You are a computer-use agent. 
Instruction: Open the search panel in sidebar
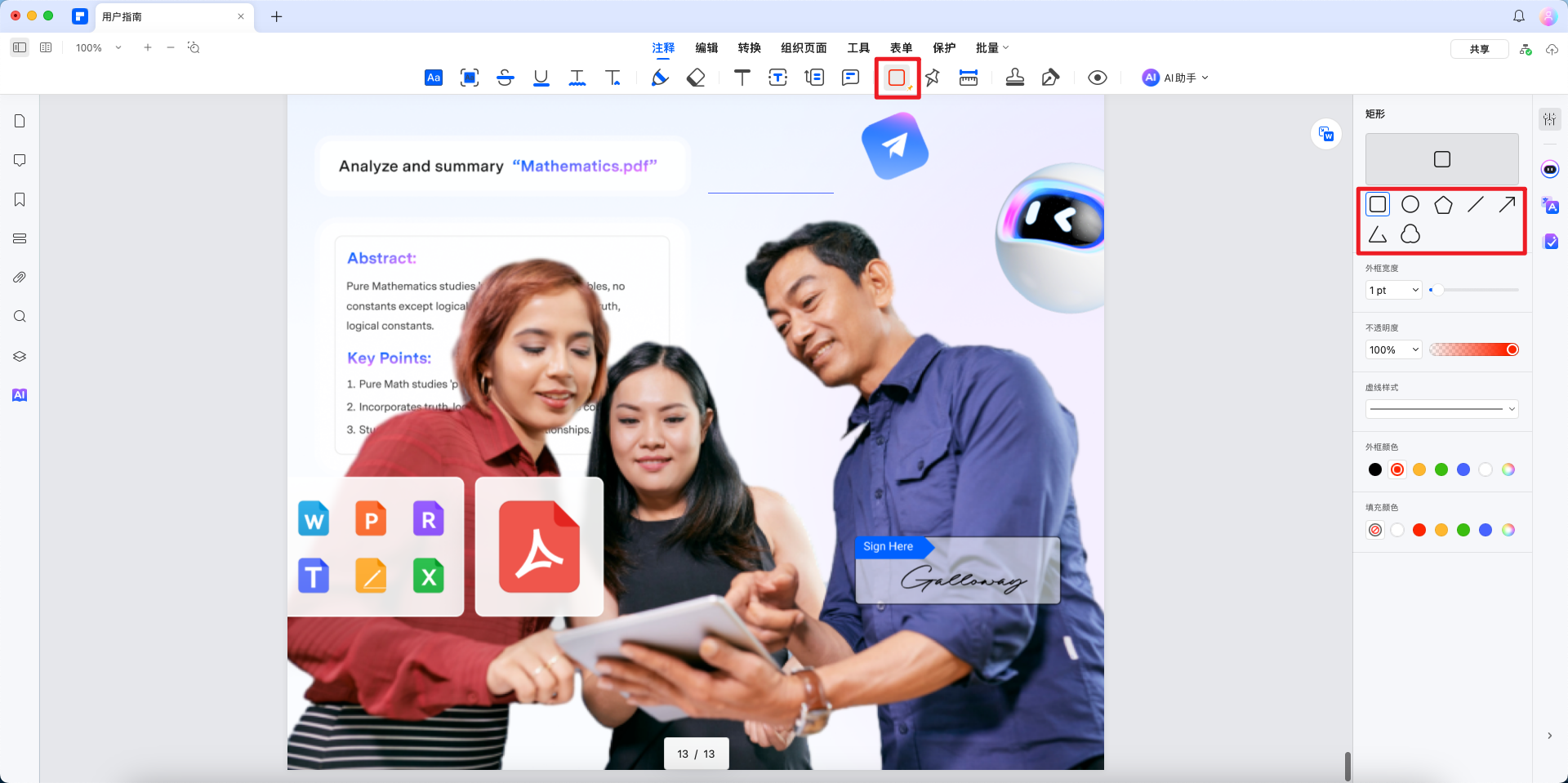[x=20, y=317]
